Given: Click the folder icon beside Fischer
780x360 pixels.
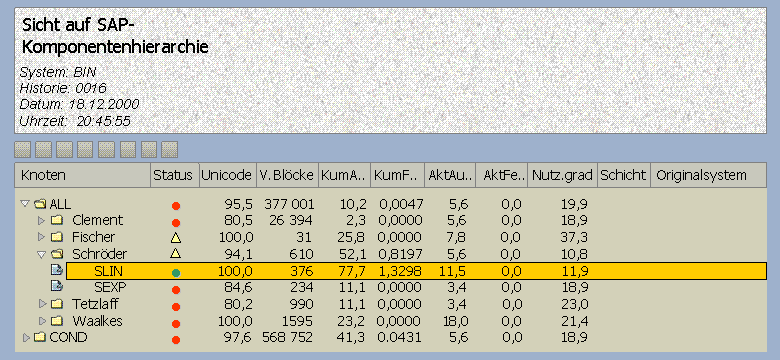Looking at the screenshot, I should pyautogui.click(x=57, y=237).
